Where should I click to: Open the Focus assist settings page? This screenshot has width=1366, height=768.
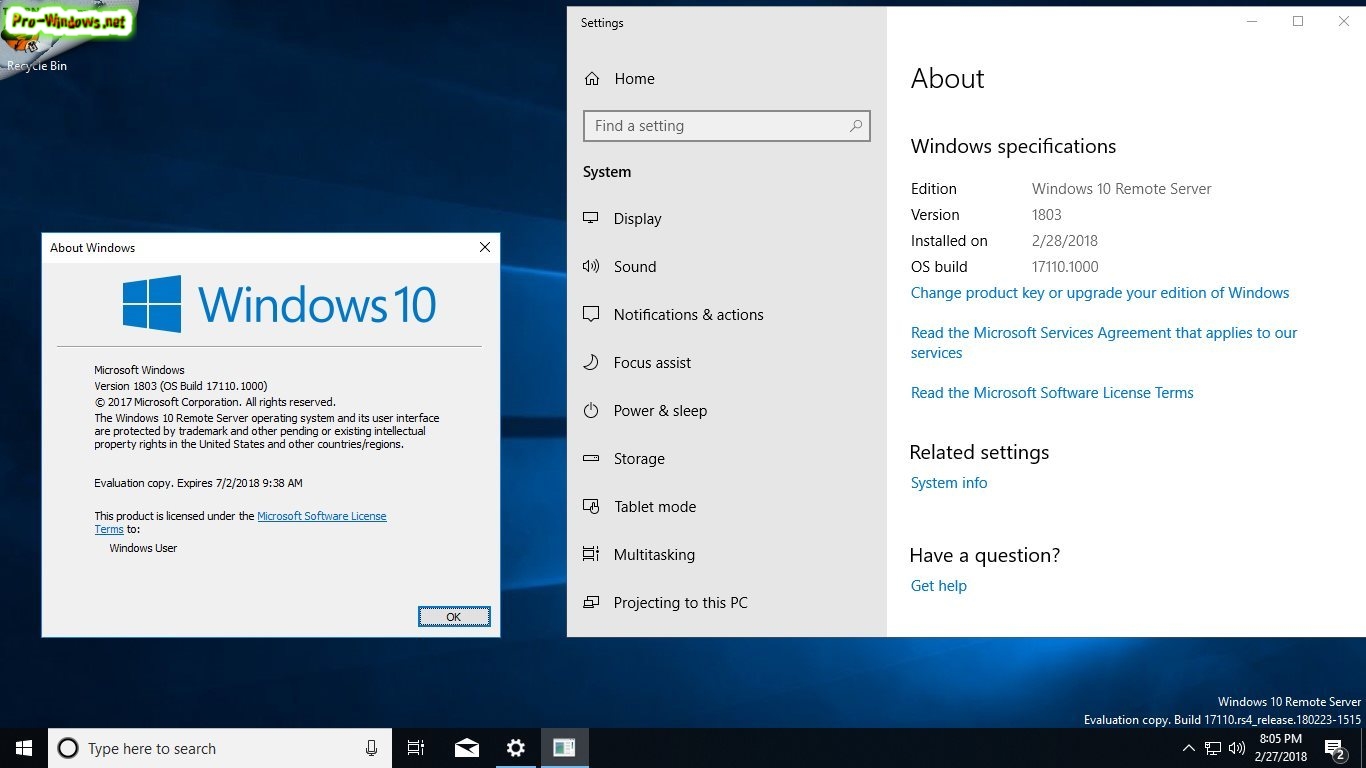652,363
